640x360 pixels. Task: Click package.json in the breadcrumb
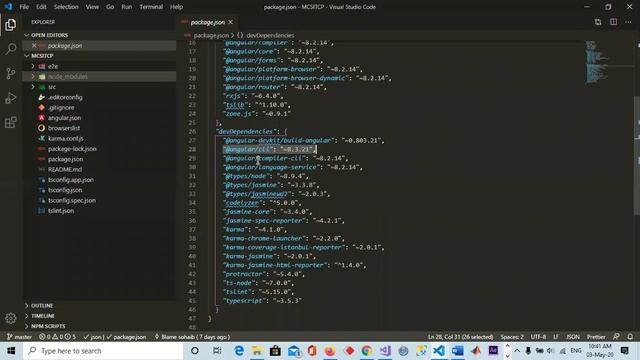click(211, 36)
